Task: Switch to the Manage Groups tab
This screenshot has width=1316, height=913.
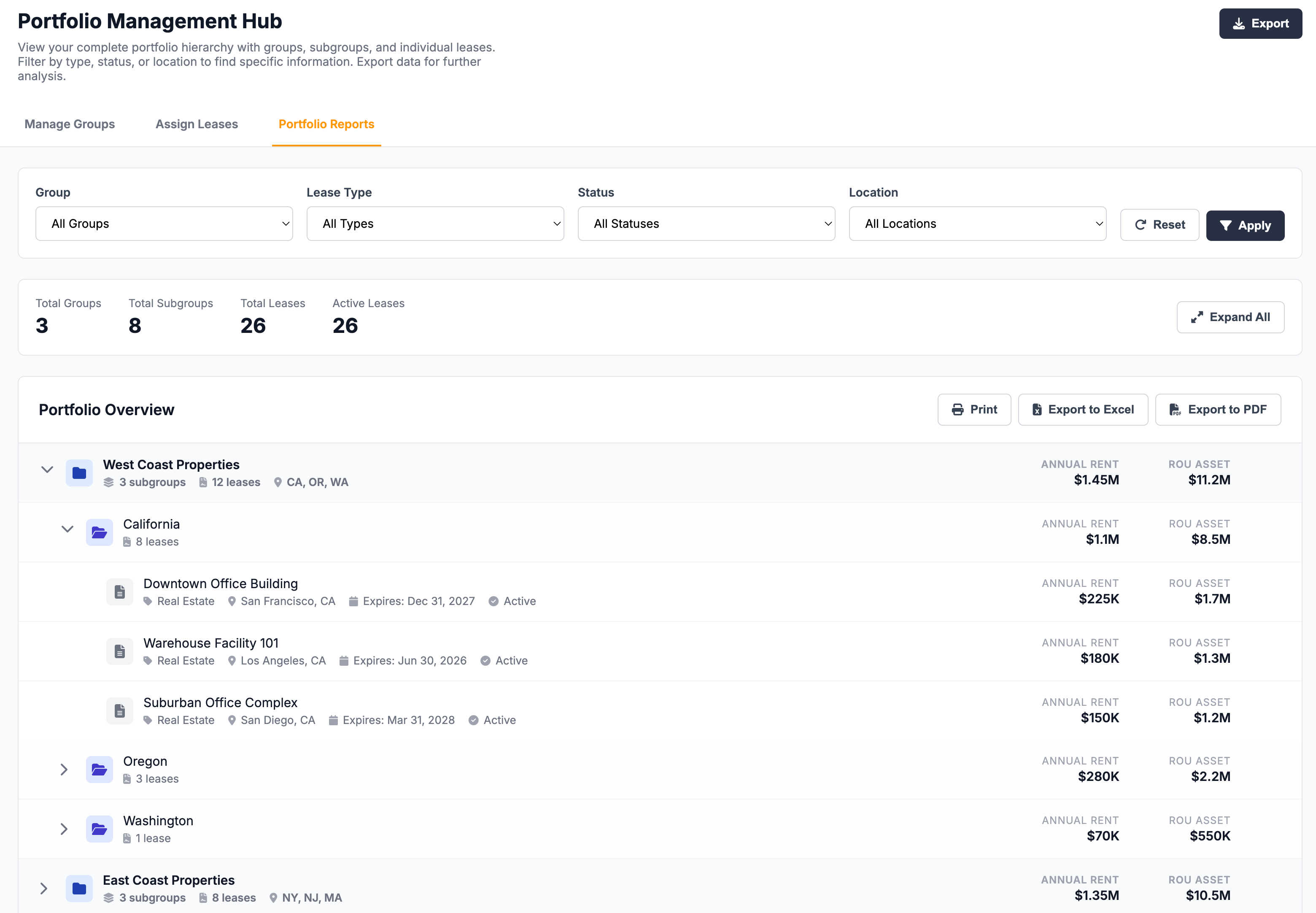Action: [69, 124]
